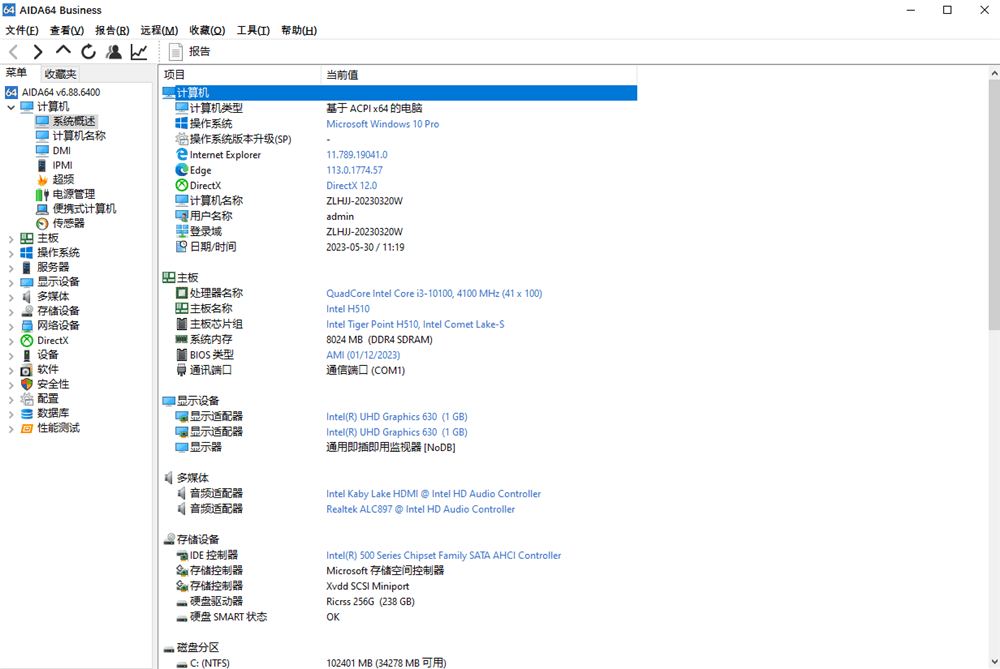This screenshot has width=1000, height=669.
Task: Click the Microsoft Windows 10 Pro link
Action: 382,124
